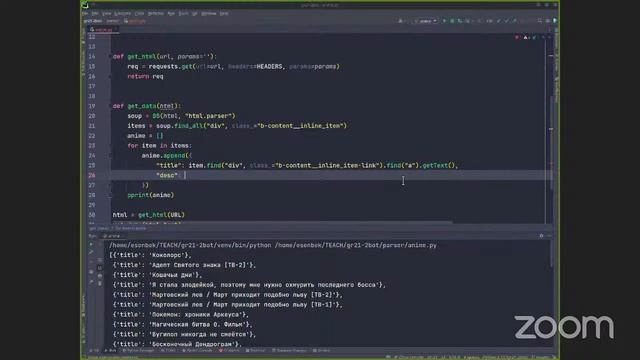
Task: Click the Debug bug icon
Action: click(452, 21)
